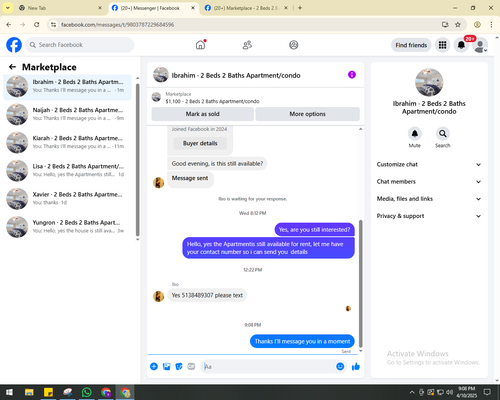Open the taskbar clock and date
This screenshot has width=500, height=400.
click(466, 392)
